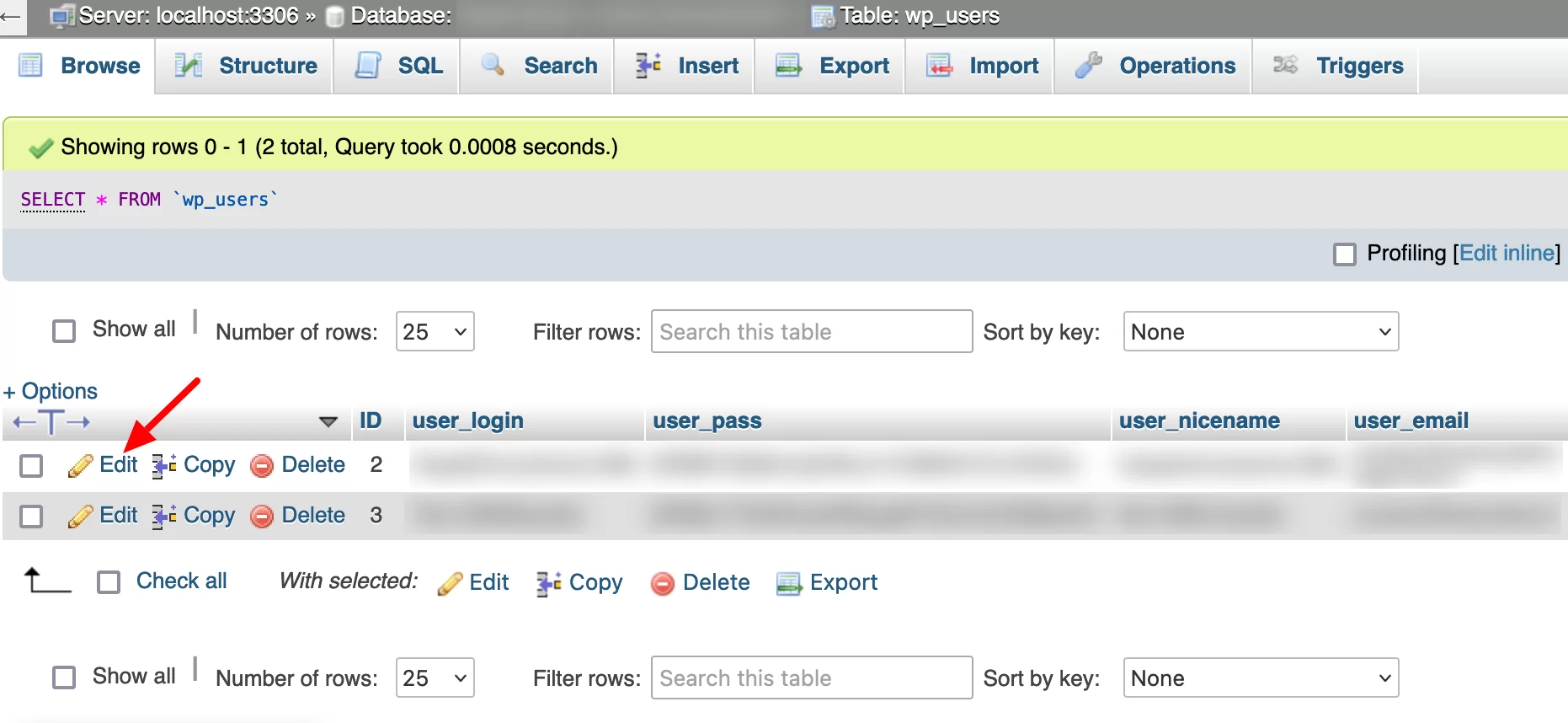Screen dimensions: 1568x723
Task: Click the red With selected Delete icon
Action: pyautogui.click(x=663, y=583)
